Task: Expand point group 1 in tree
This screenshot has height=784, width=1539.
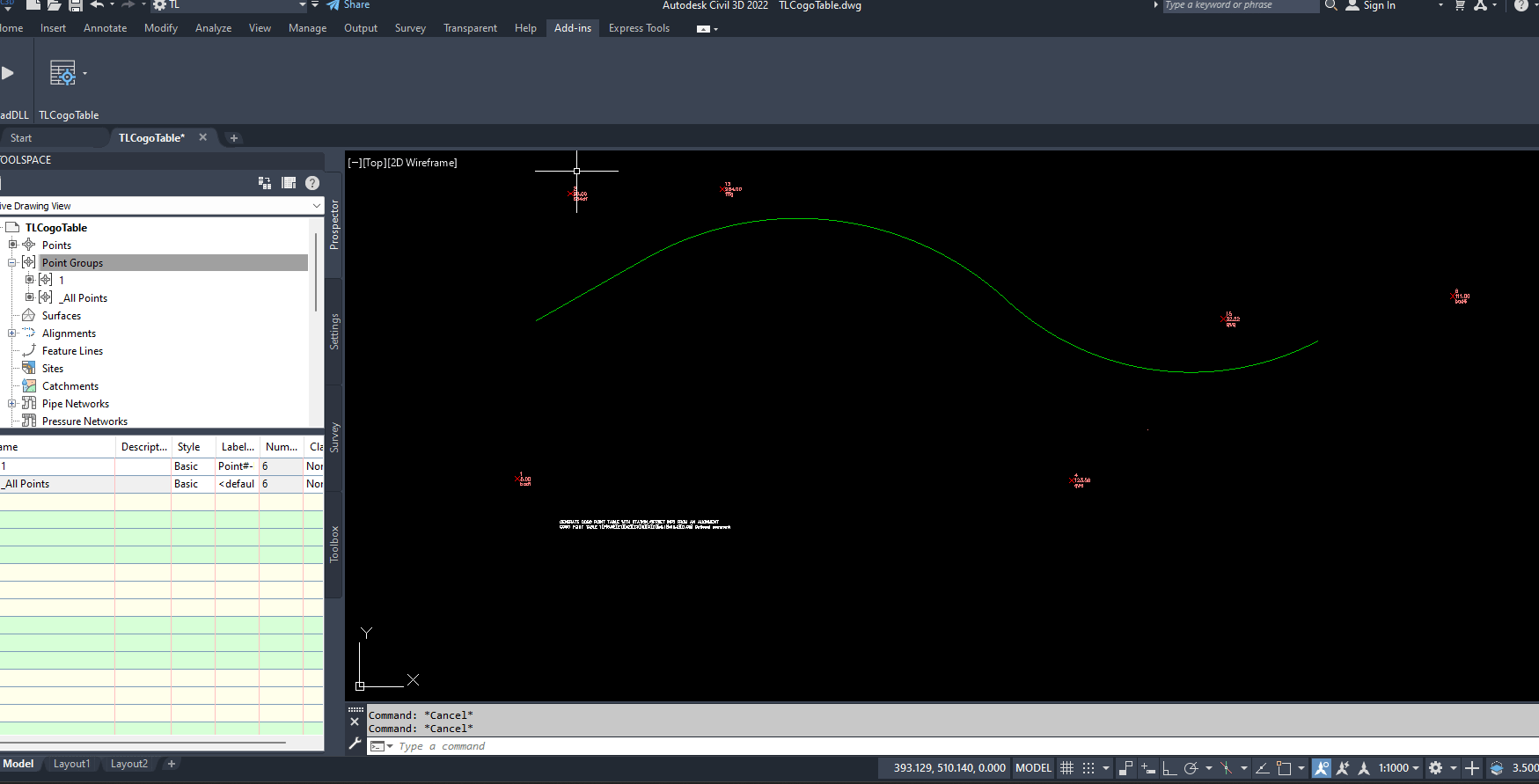Action: point(29,280)
